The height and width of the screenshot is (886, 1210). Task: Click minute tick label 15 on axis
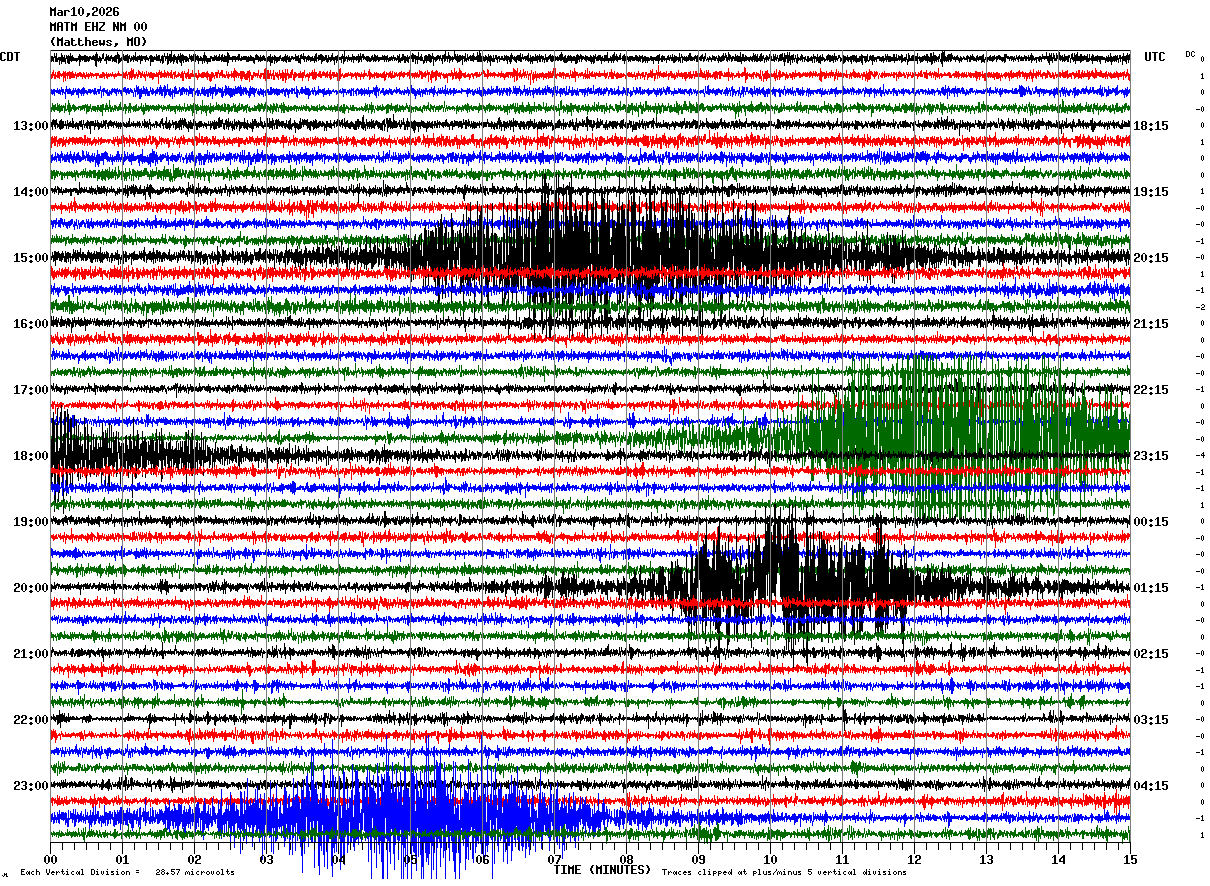coord(1130,859)
